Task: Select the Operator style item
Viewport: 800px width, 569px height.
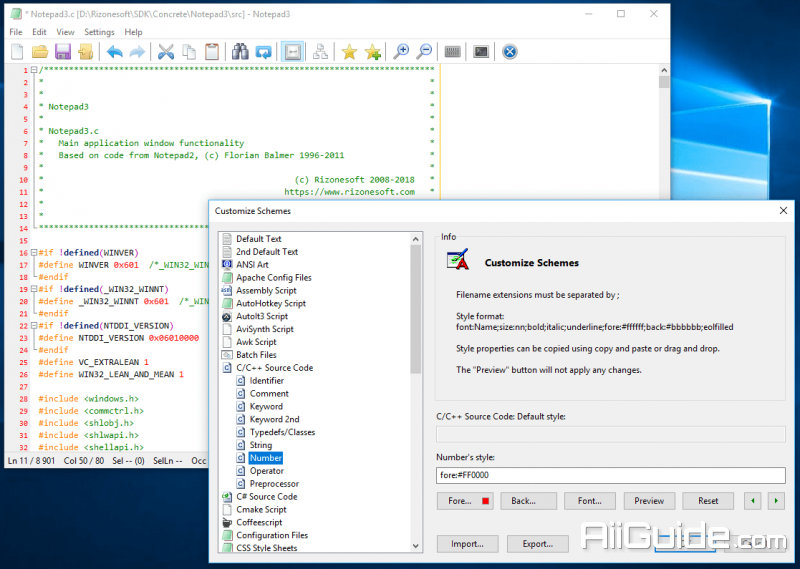Action: pyautogui.click(x=266, y=471)
